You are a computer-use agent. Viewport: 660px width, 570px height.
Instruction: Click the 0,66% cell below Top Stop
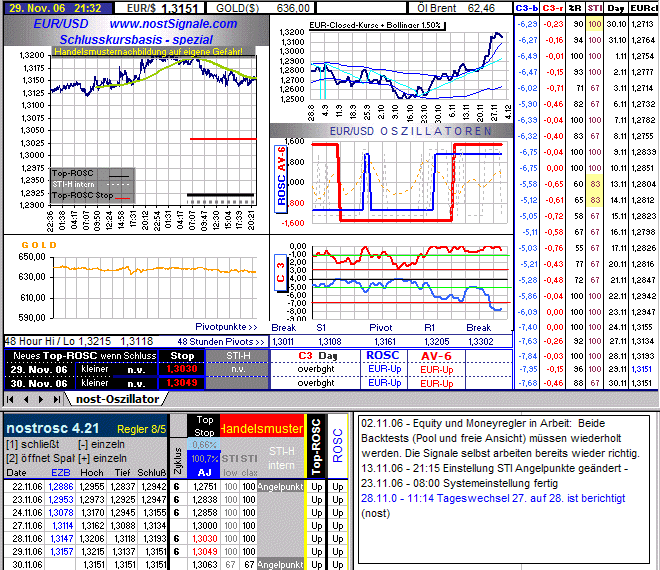[x=204, y=445]
